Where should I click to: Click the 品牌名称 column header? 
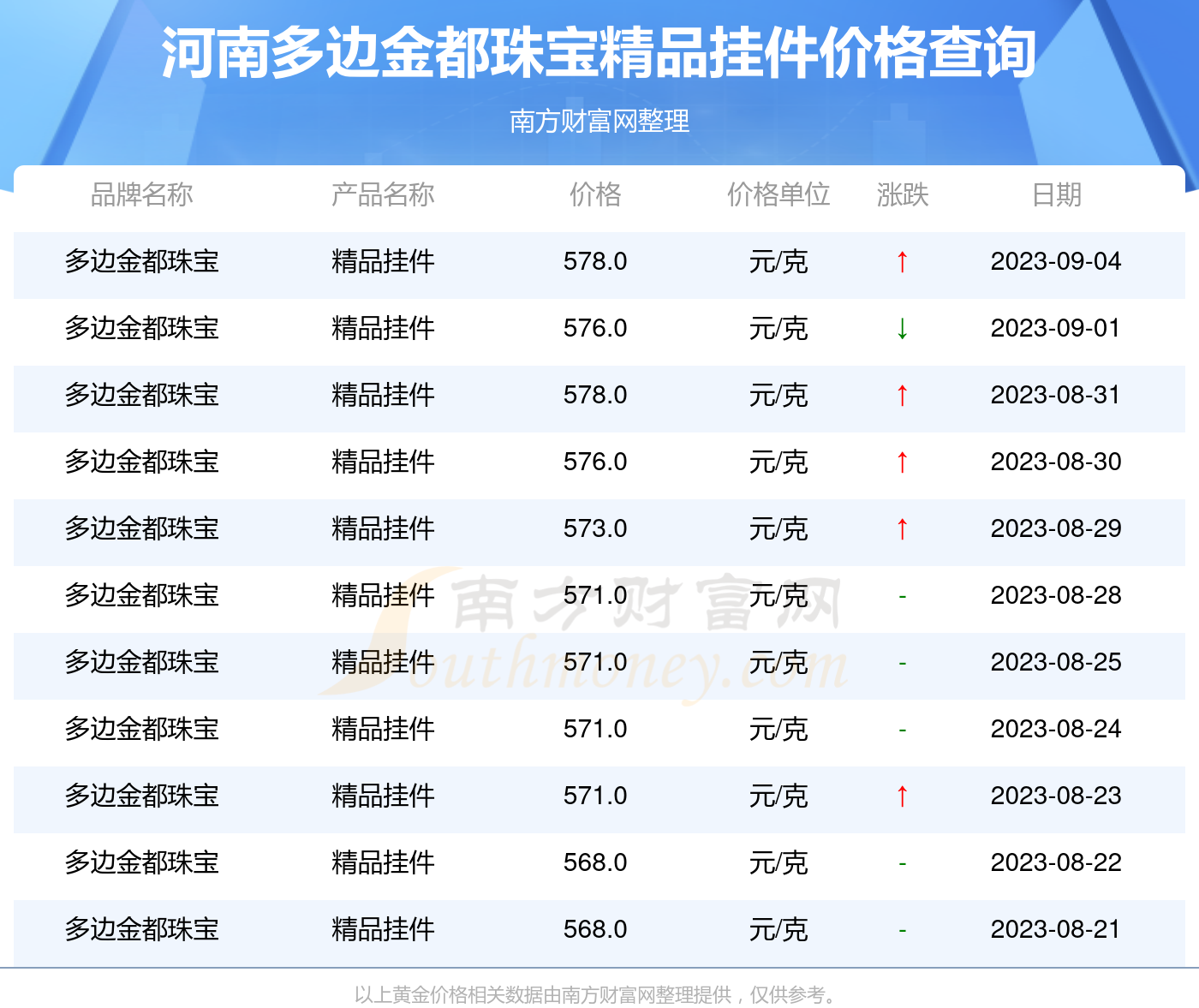(x=142, y=194)
